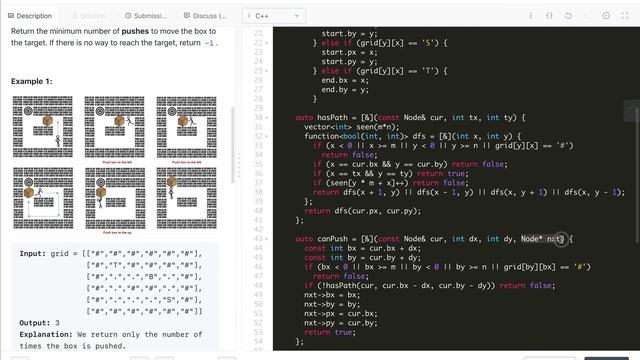Click the highlighted 'Node* nxt' parameter

pos(542,239)
